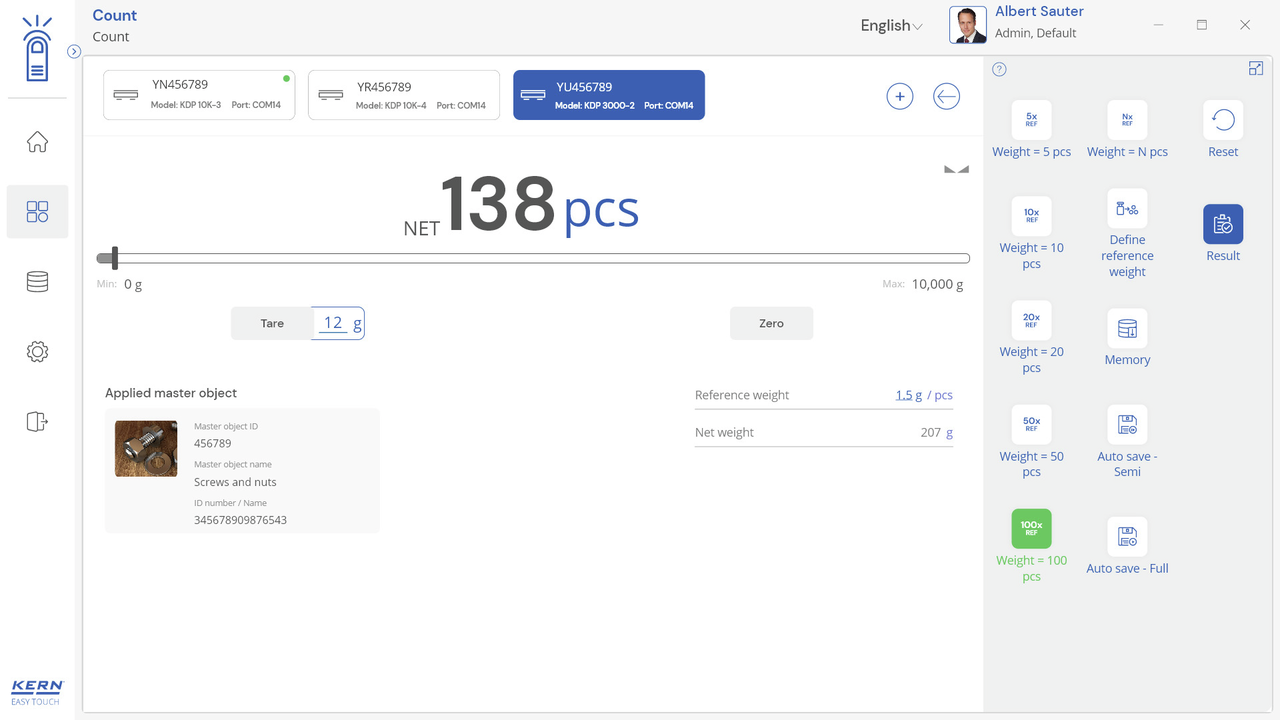Click the back arrow circle icon

pyautogui.click(x=946, y=96)
